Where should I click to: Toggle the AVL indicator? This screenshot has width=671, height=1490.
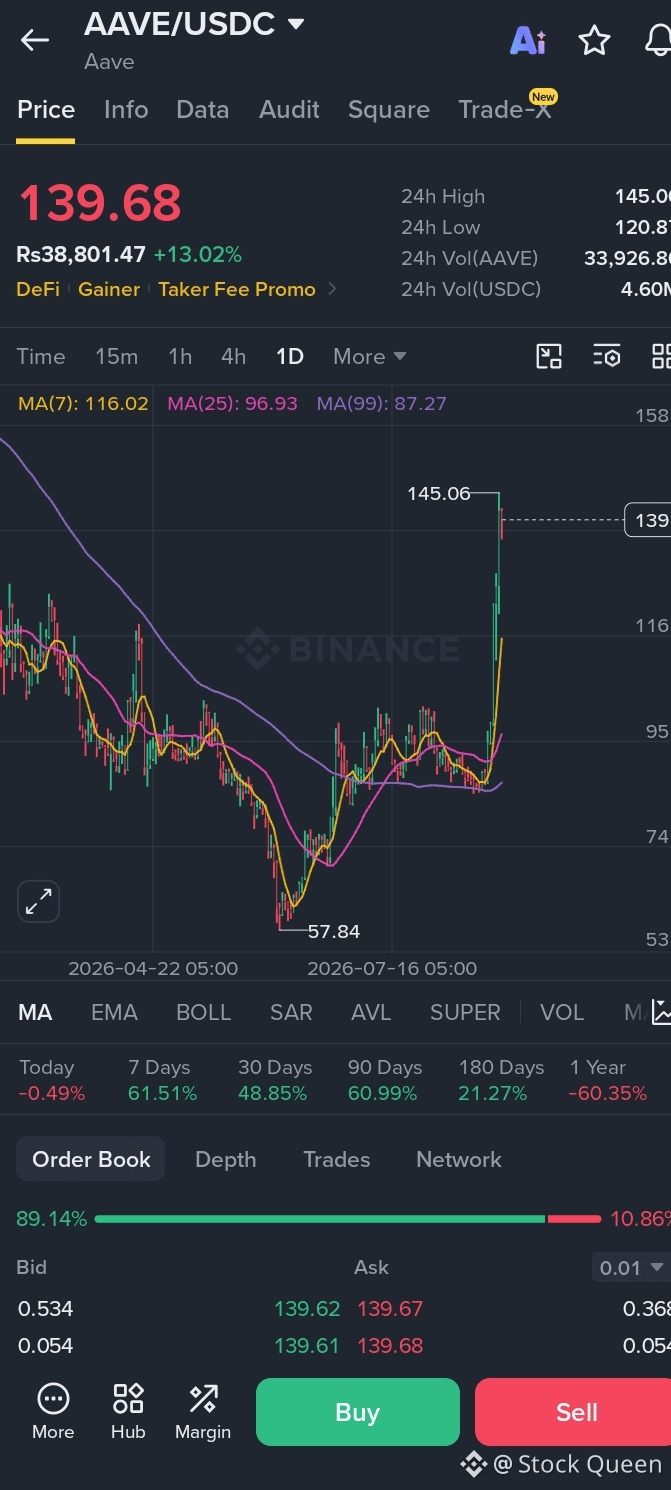(x=371, y=1012)
